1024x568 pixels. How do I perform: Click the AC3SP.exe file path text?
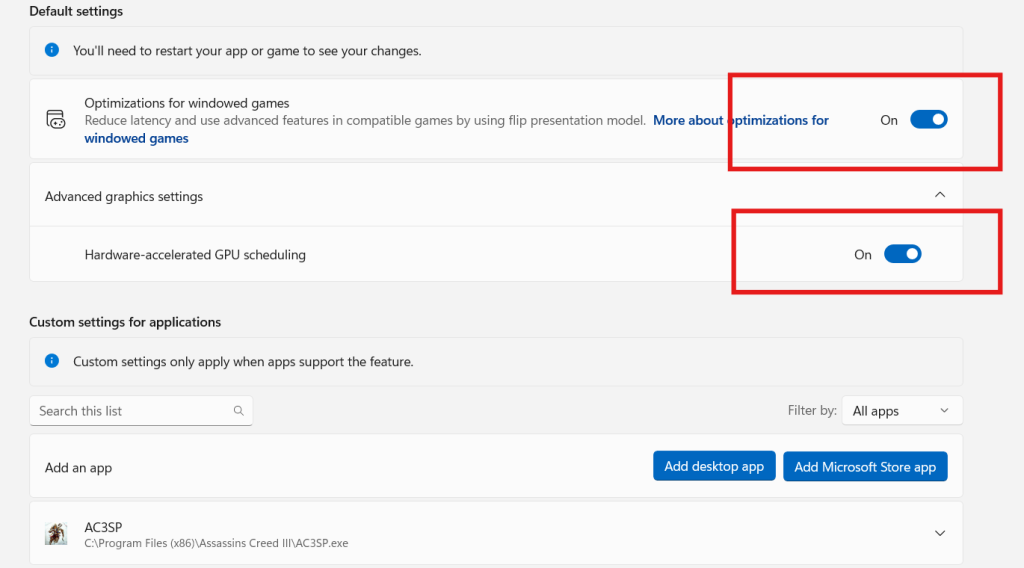click(x=216, y=543)
